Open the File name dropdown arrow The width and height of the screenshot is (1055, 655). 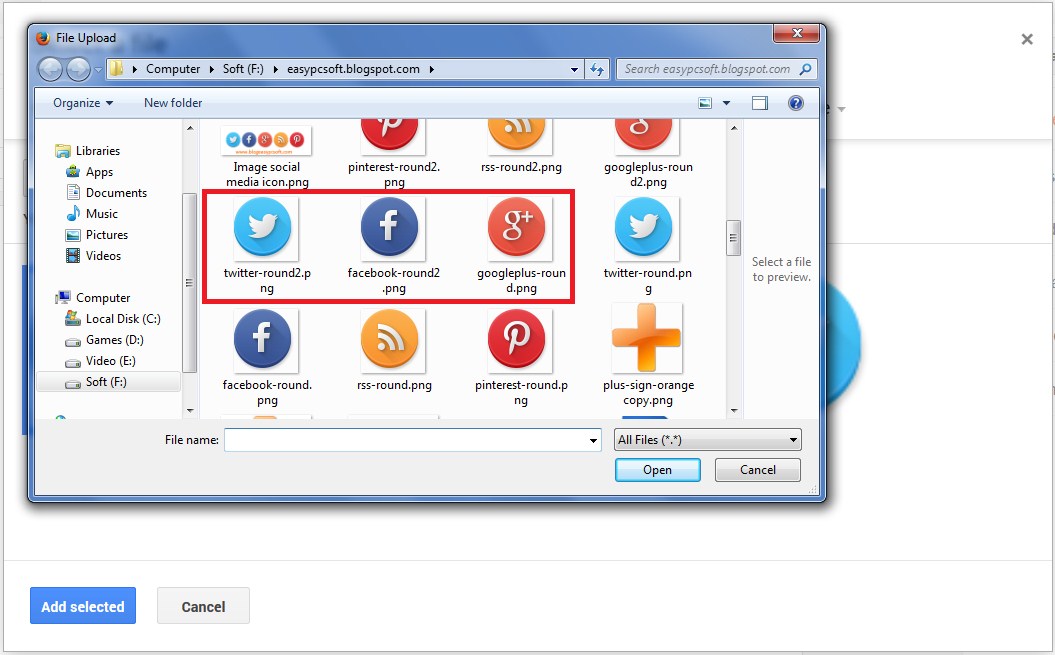[593, 440]
